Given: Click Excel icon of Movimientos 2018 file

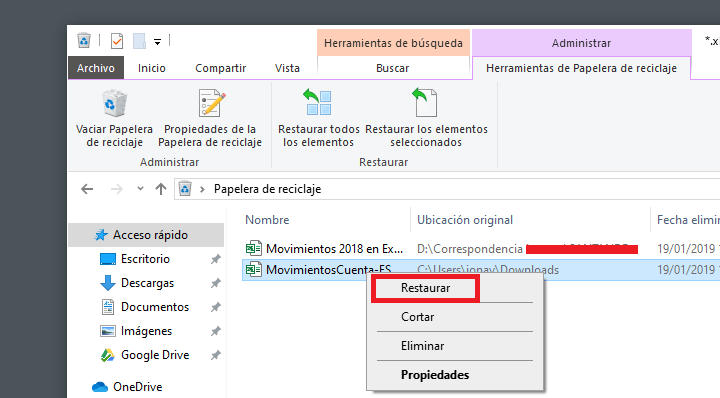Looking at the screenshot, I should [x=253, y=248].
